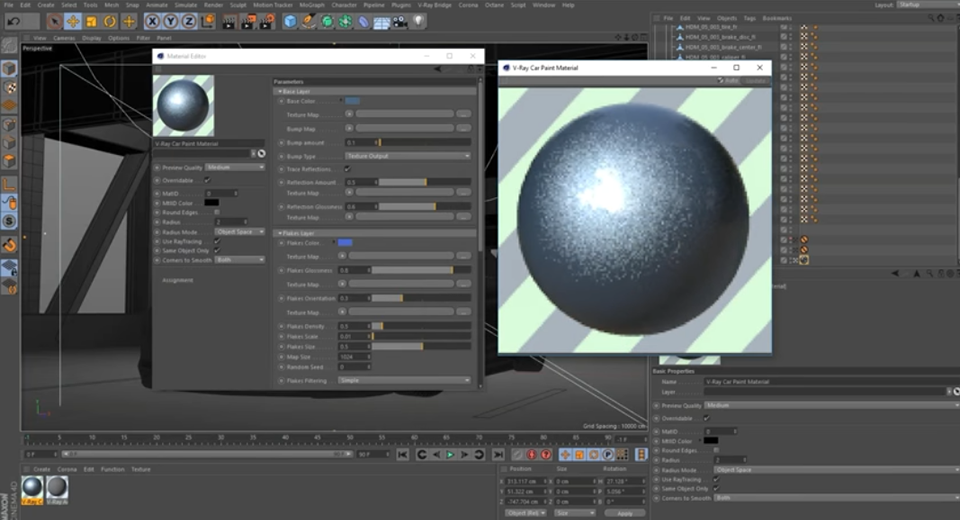Click browse button for Flakes Color Texture Map
The width and height of the screenshot is (960, 520).
point(463,256)
